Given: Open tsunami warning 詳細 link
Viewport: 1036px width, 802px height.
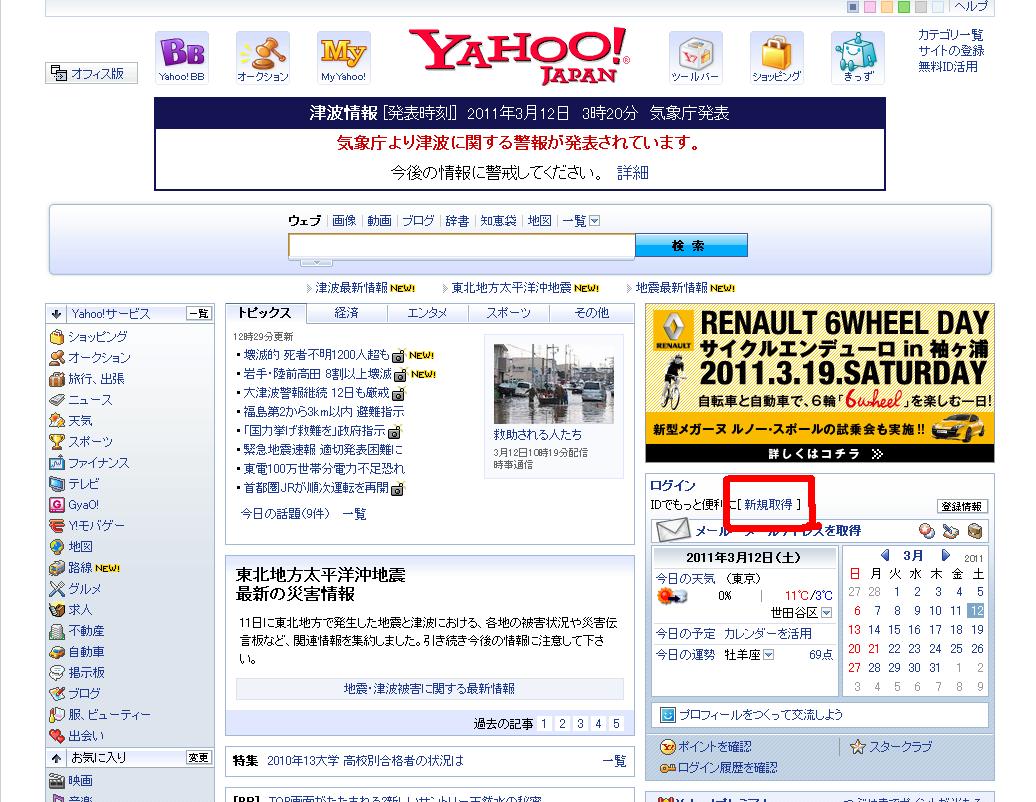Looking at the screenshot, I should (x=632, y=173).
